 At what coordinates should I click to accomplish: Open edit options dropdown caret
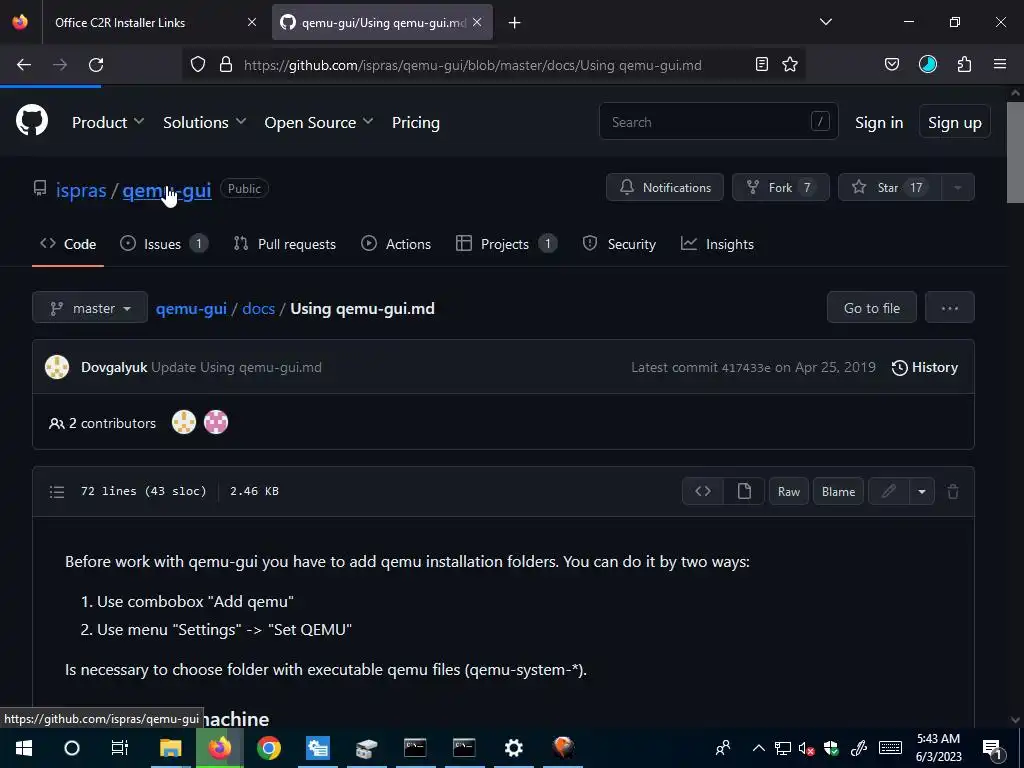pos(921,491)
